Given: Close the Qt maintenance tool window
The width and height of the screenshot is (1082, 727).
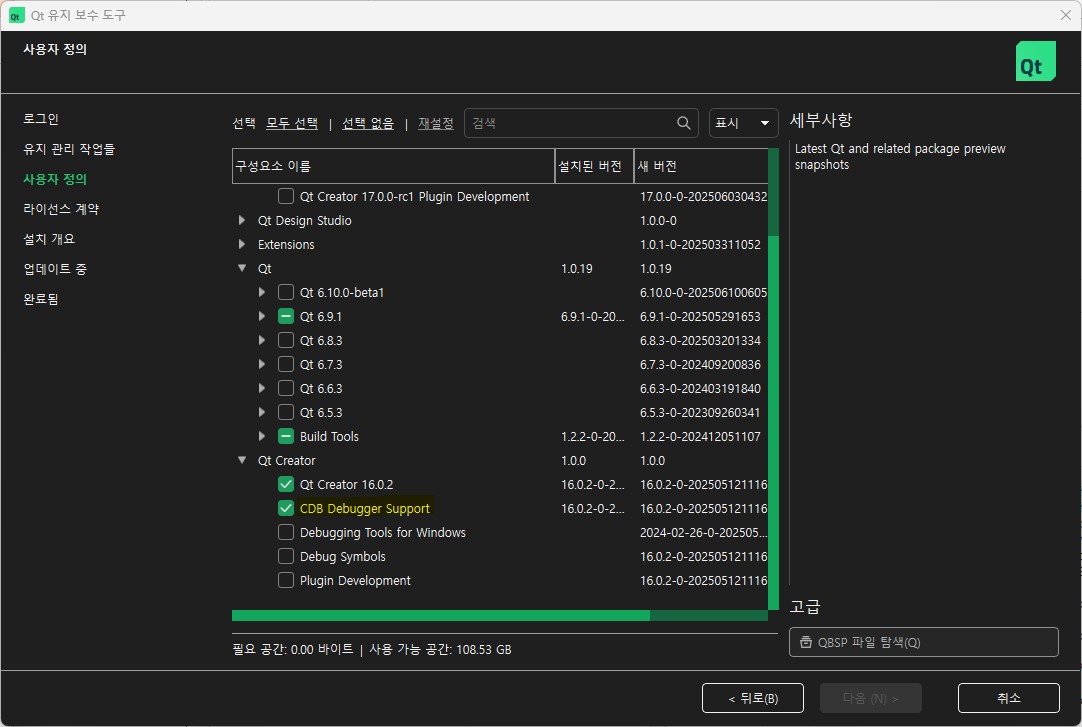Looking at the screenshot, I should (1065, 15).
